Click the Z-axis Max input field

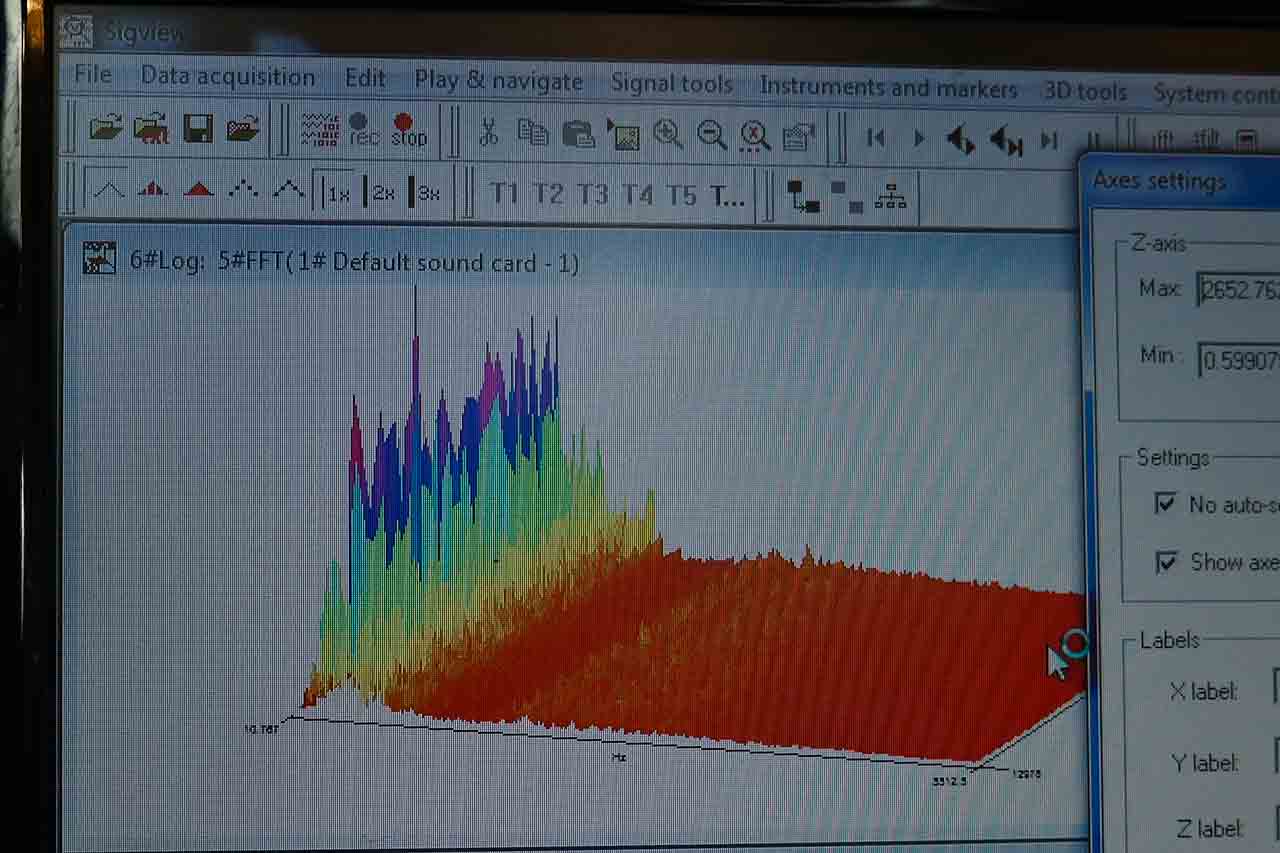pyautogui.click(x=1238, y=291)
